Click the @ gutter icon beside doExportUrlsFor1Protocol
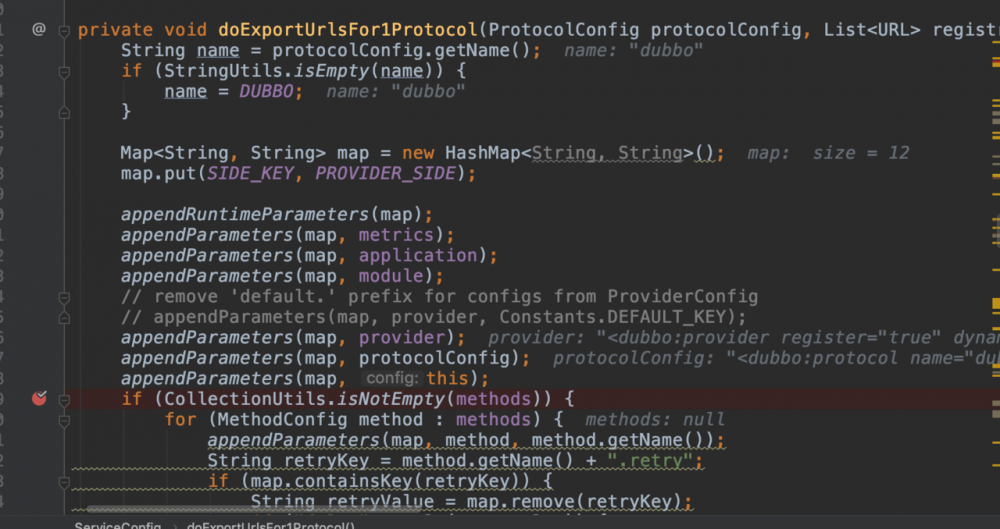This screenshot has width=1000, height=529. 39,29
